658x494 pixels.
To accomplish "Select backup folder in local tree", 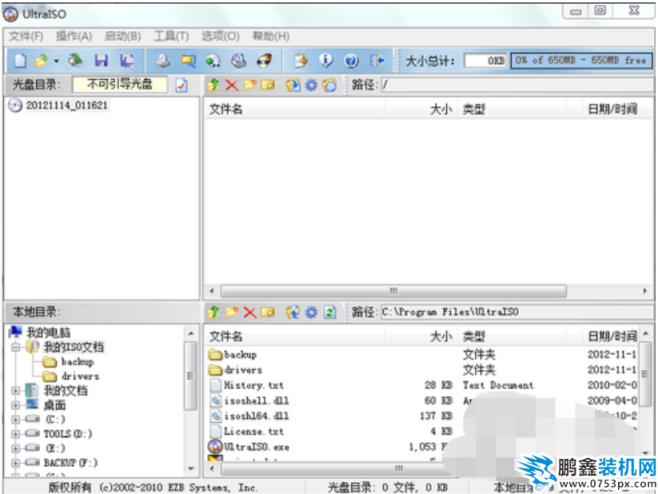I will pos(77,362).
